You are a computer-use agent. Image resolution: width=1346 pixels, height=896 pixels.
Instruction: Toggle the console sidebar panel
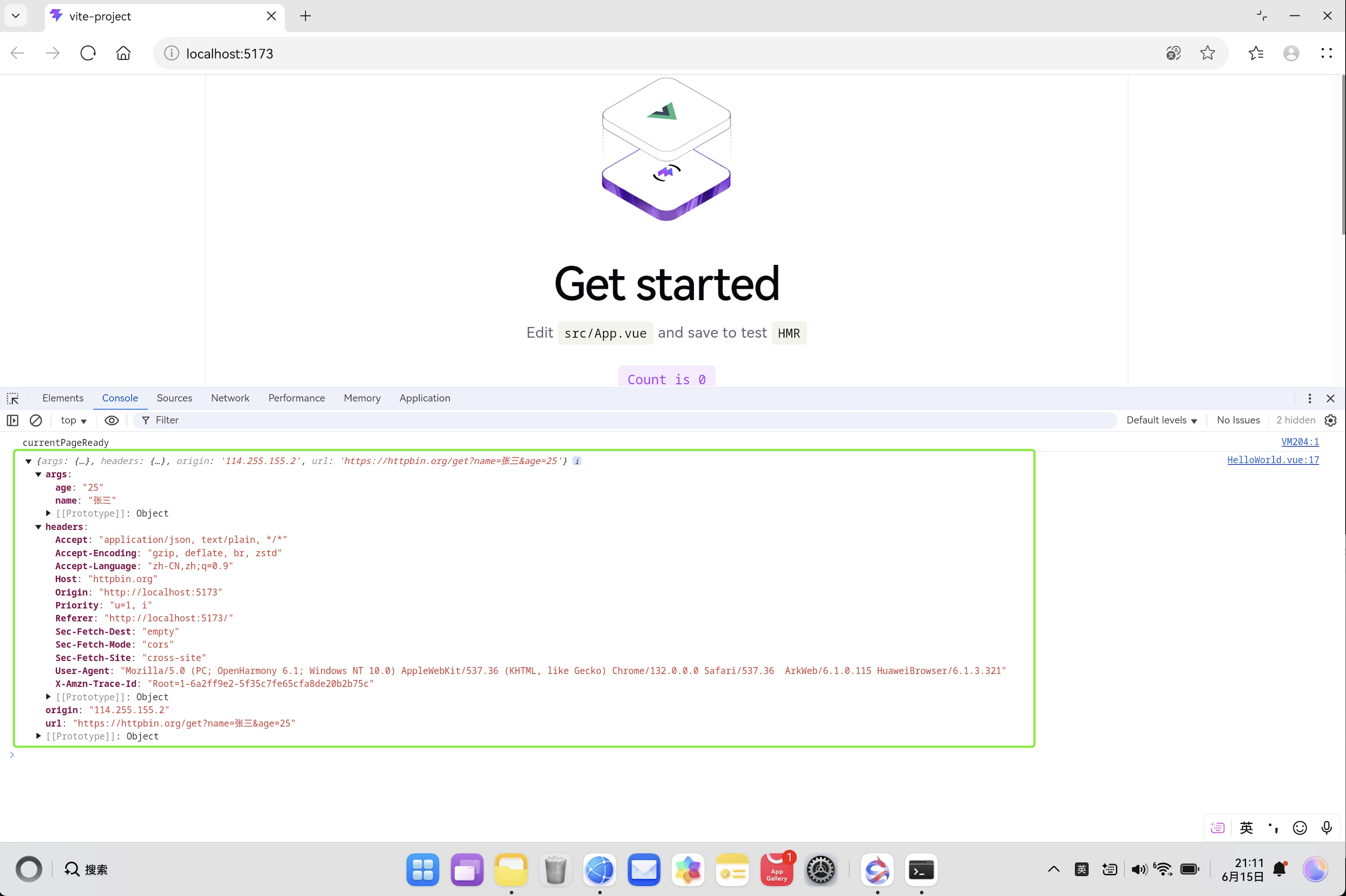point(13,421)
